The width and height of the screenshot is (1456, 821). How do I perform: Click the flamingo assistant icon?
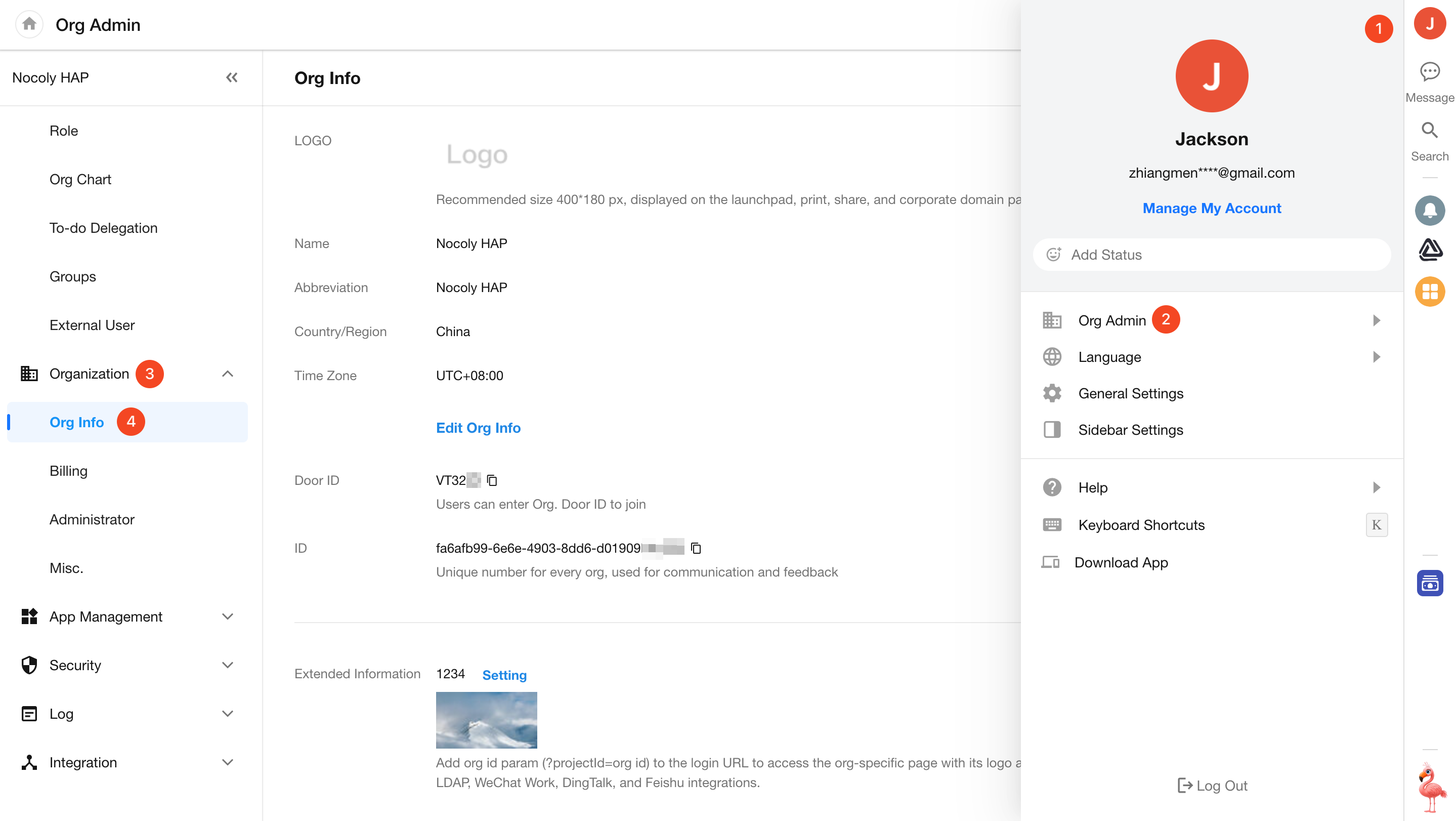(1431, 787)
